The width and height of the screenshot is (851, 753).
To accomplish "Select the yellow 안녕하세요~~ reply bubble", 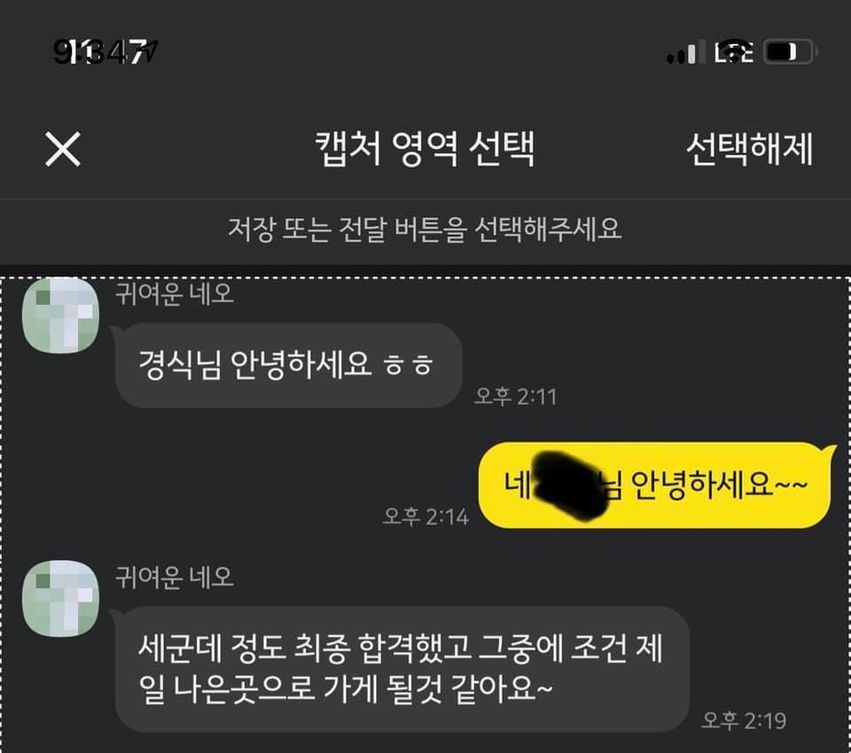I will (x=657, y=485).
